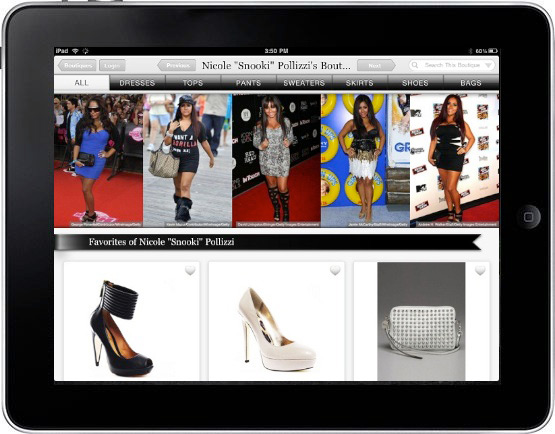
Task: Expand the search boutique dropdown arrow
Action: click(488, 65)
